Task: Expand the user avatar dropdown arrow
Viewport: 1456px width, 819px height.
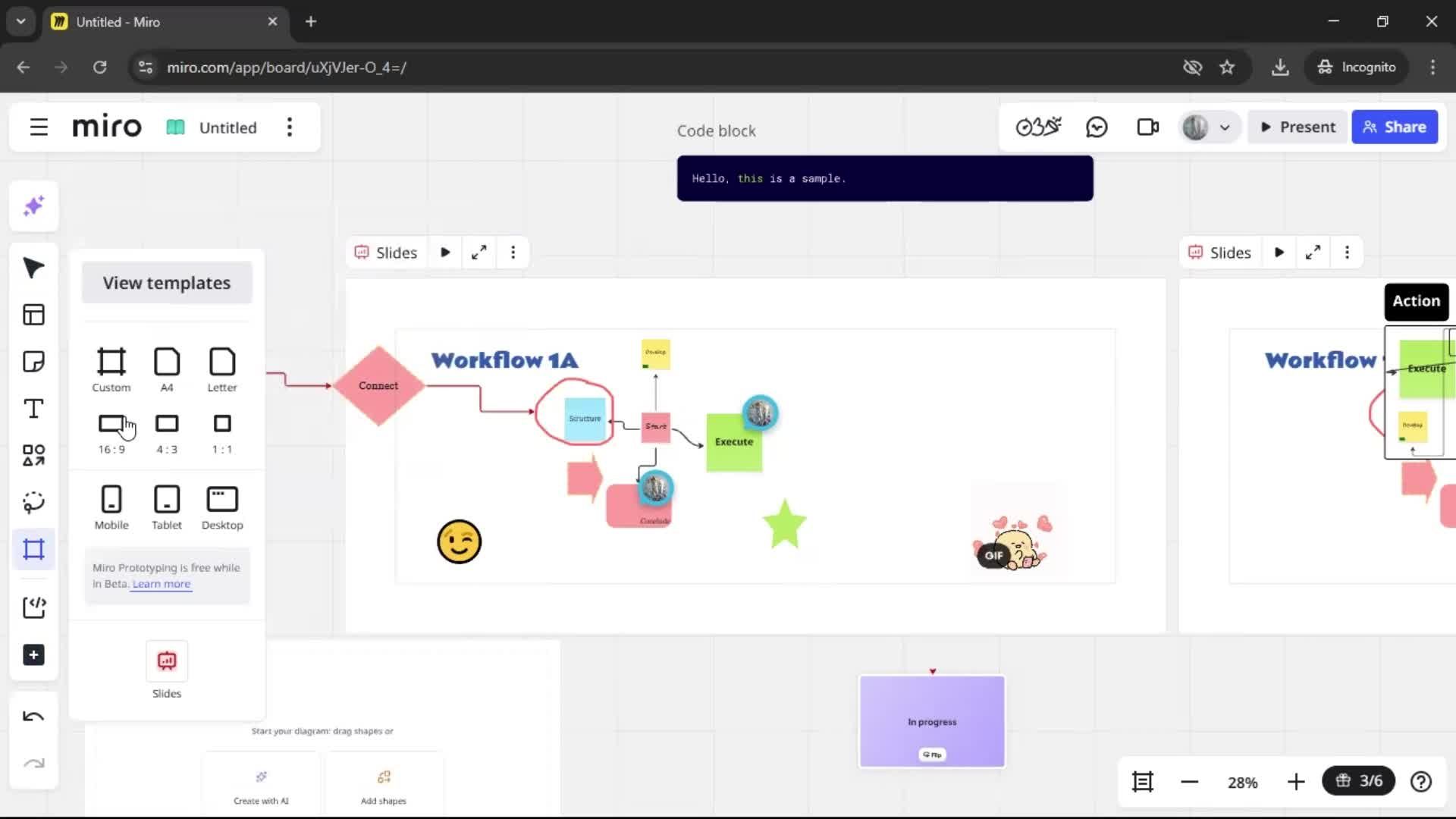Action: pyautogui.click(x=1225, y=127)
